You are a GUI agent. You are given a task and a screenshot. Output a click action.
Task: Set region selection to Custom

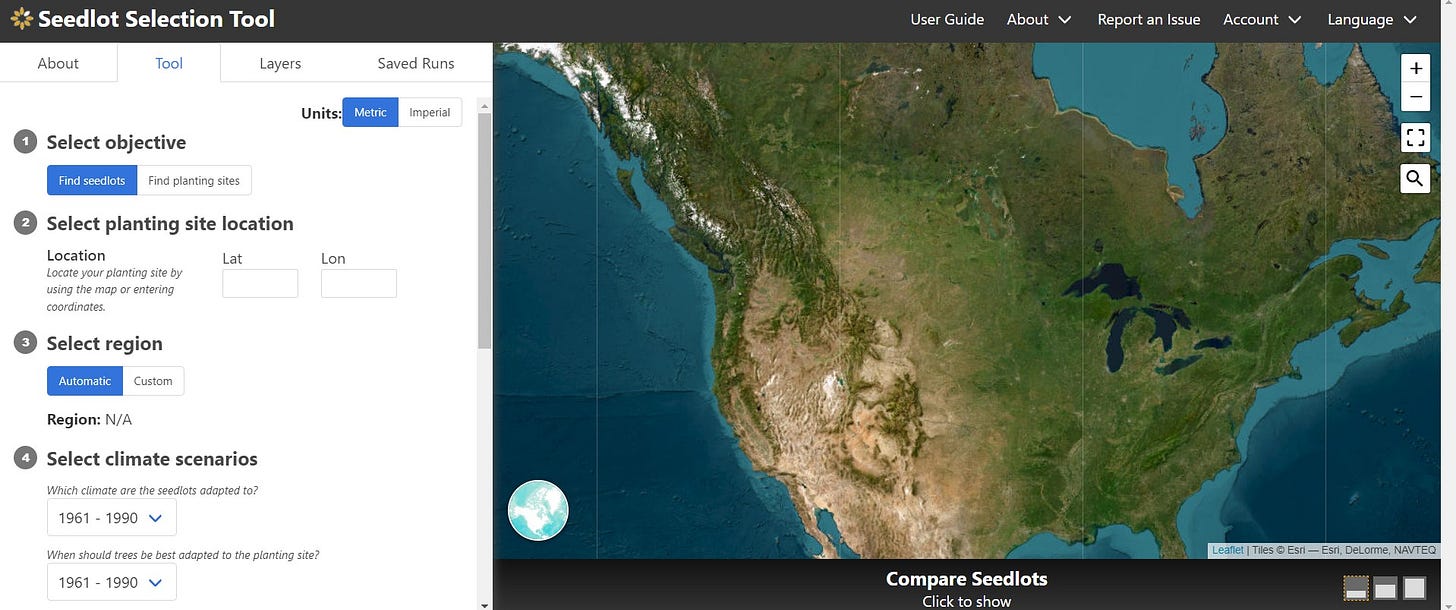(153, 381)
